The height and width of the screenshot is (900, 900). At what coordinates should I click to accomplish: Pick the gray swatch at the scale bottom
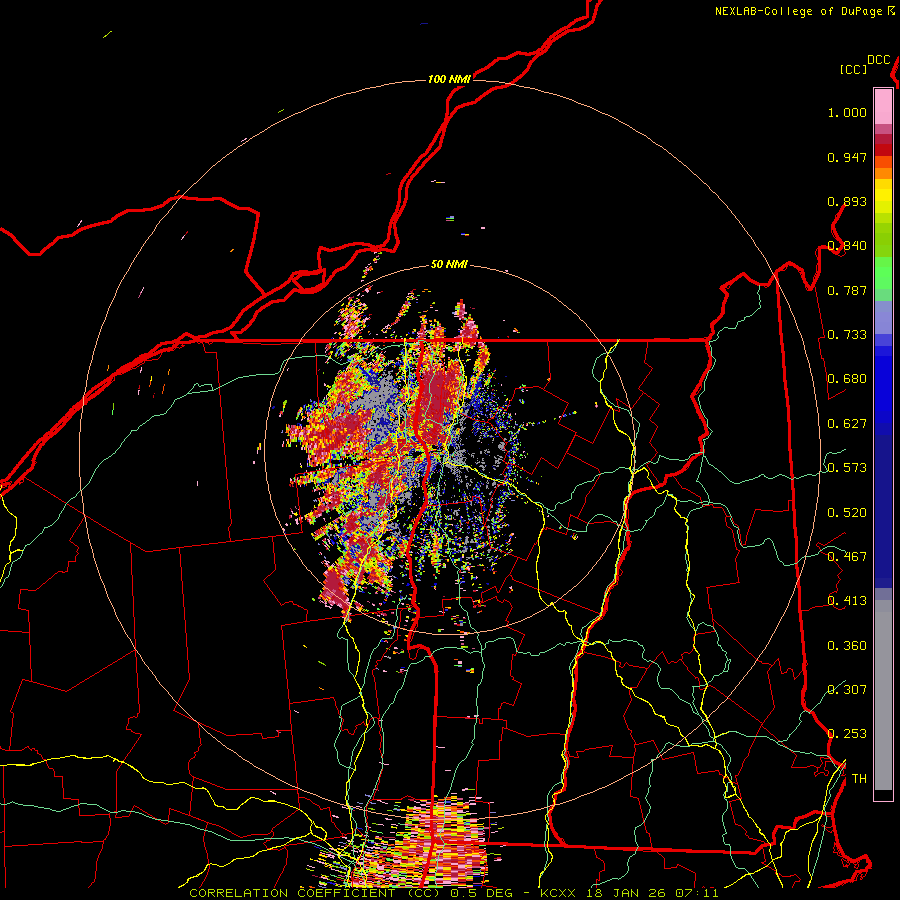883,695
